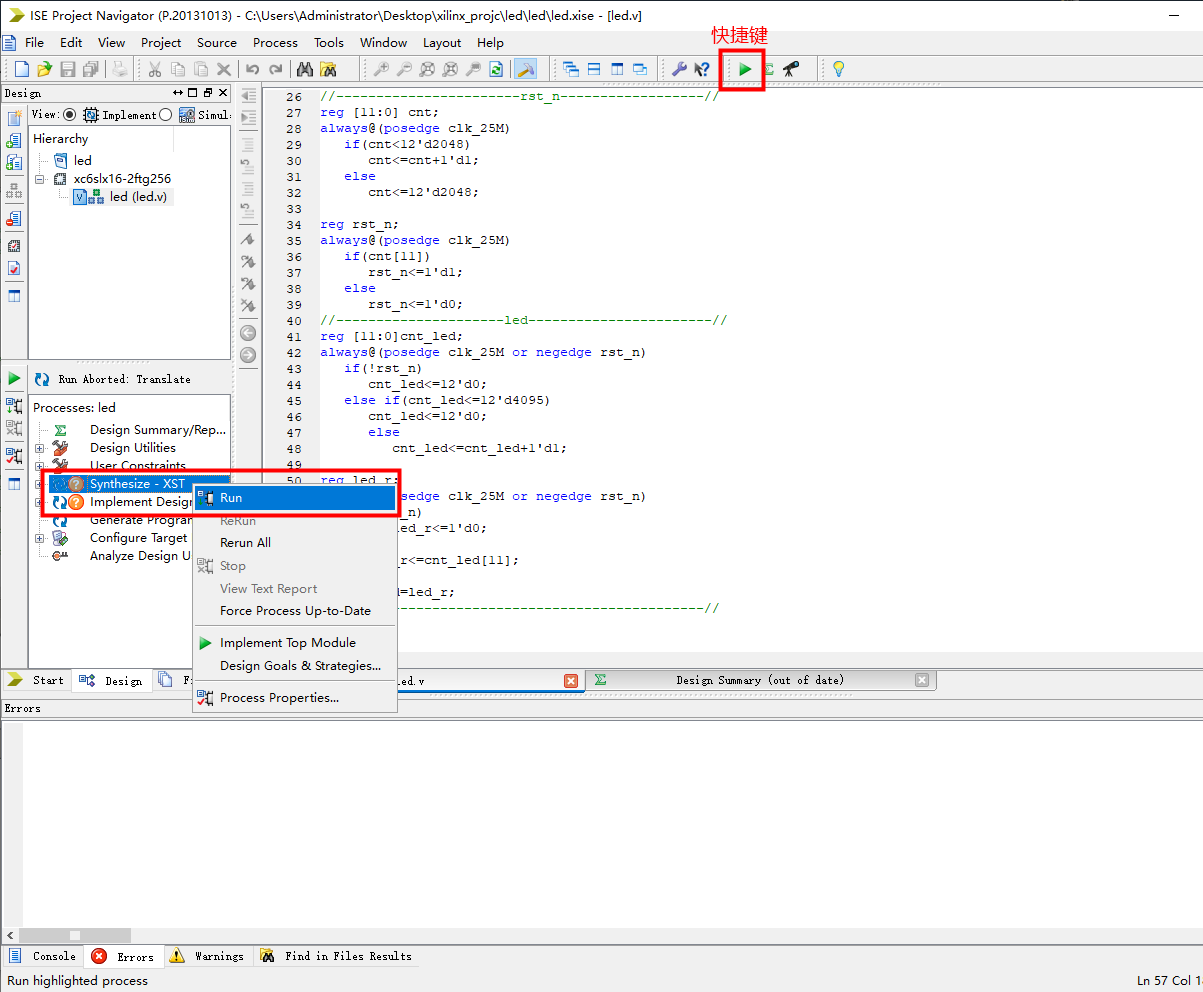Click the green Implement Top Module toolbar button
This screenshot has height=992, width=1203.
745,69
